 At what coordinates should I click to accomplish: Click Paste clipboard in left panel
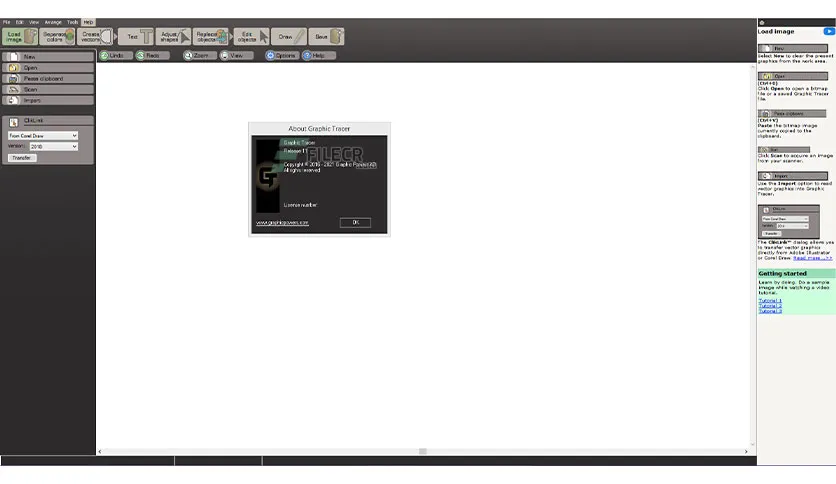pos(48,78)
